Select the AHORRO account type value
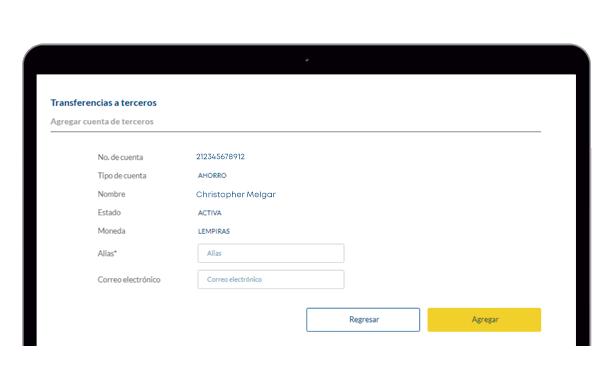The width and height of the screenshot is (612, 375). (212, 176)
